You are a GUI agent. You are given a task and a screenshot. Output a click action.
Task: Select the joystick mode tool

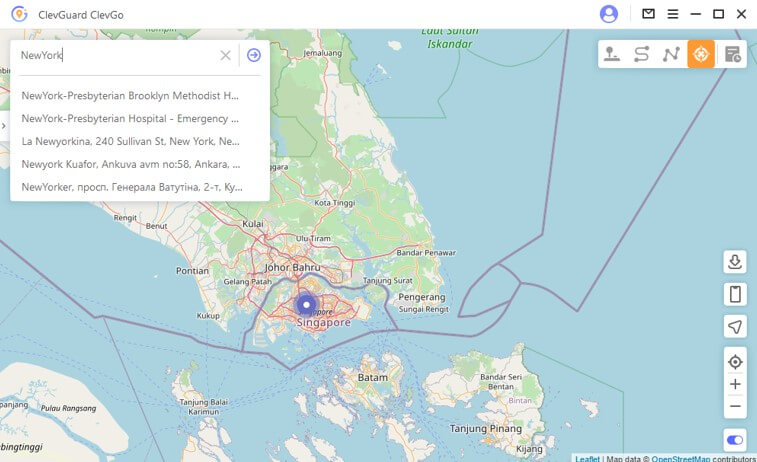[612, 54]
